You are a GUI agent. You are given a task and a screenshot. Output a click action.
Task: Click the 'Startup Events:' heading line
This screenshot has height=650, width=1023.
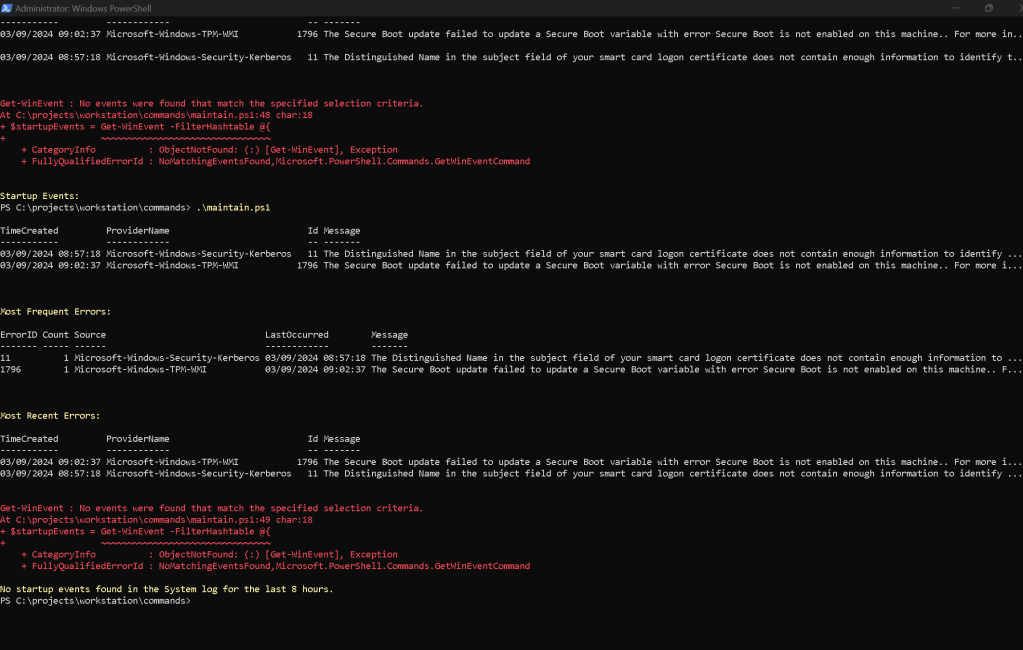(39, 196)
